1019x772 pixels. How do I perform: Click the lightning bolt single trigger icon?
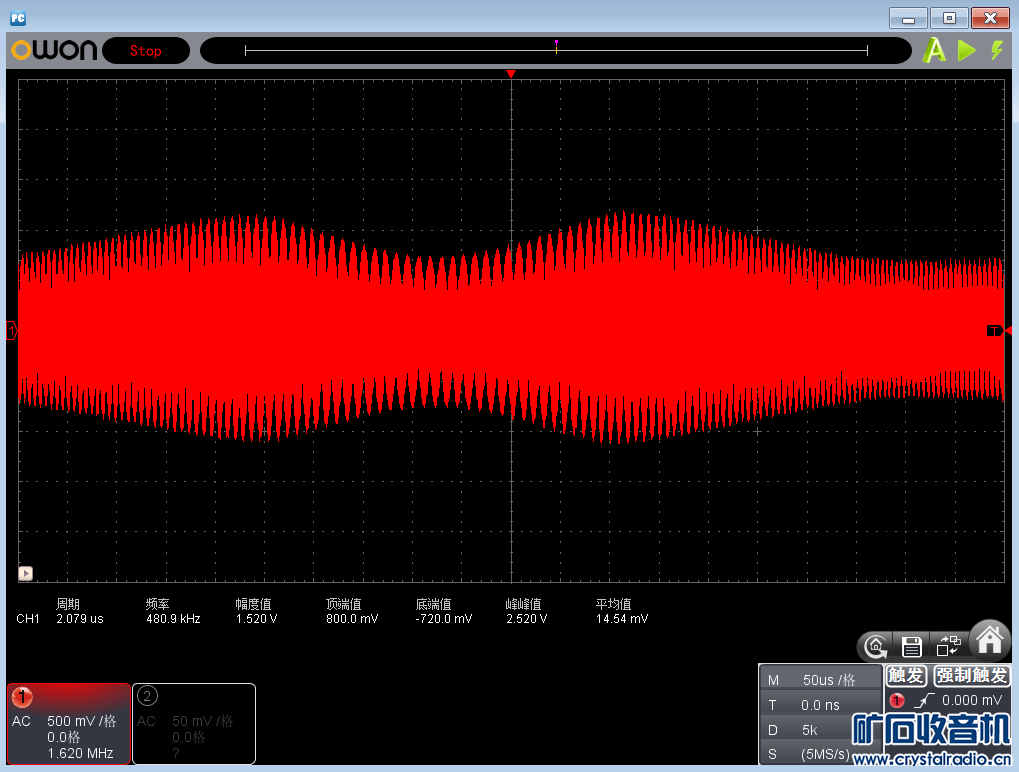click(x=996, y=51)
